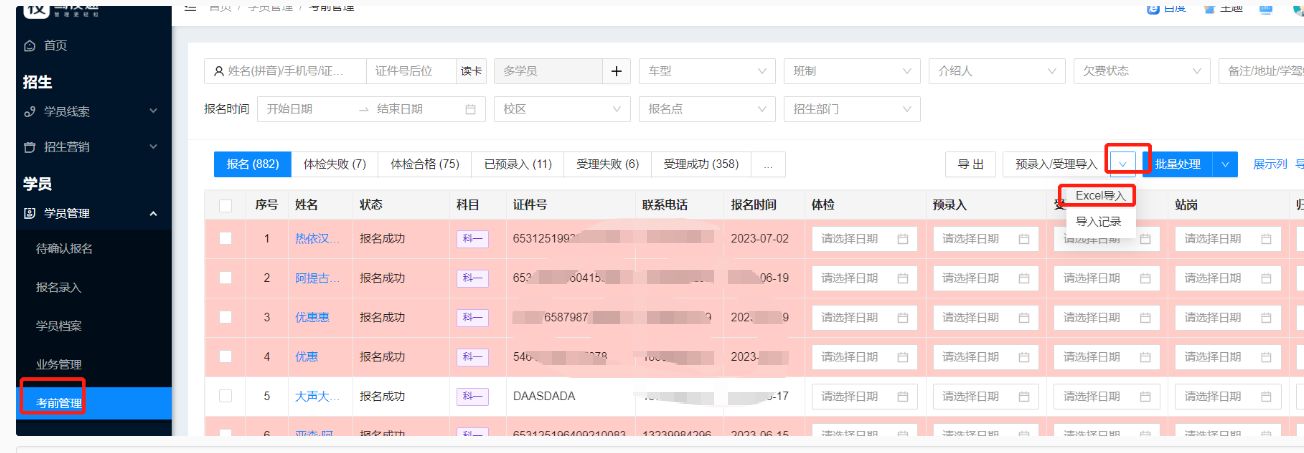Switch to the 受理成功 (358) tab
1304x453 pixels.
point(701,164)
